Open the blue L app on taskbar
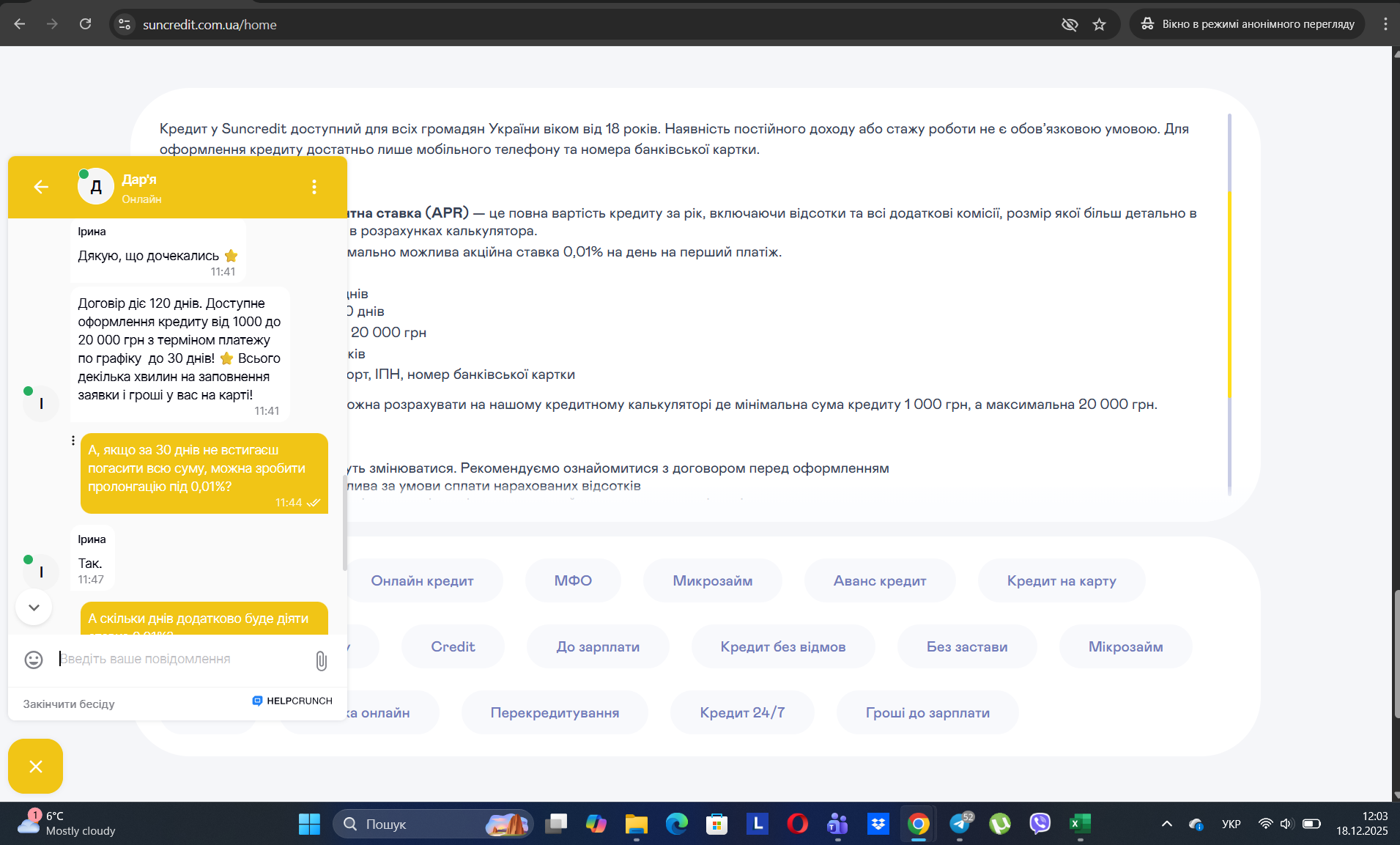This screenshot has height=845, width=1400. pos(758,824)
